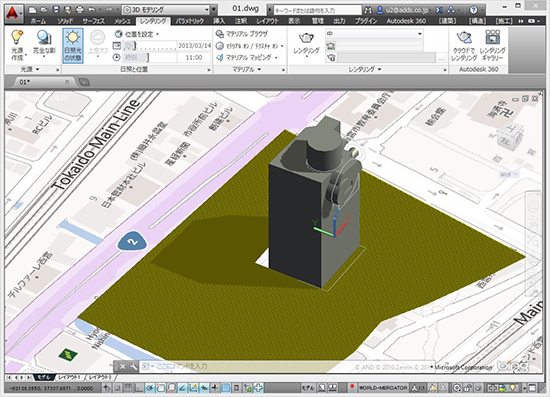Expand the マテリアル panel title
Screen dimensions: 550x397
click(x=247, y=69)
